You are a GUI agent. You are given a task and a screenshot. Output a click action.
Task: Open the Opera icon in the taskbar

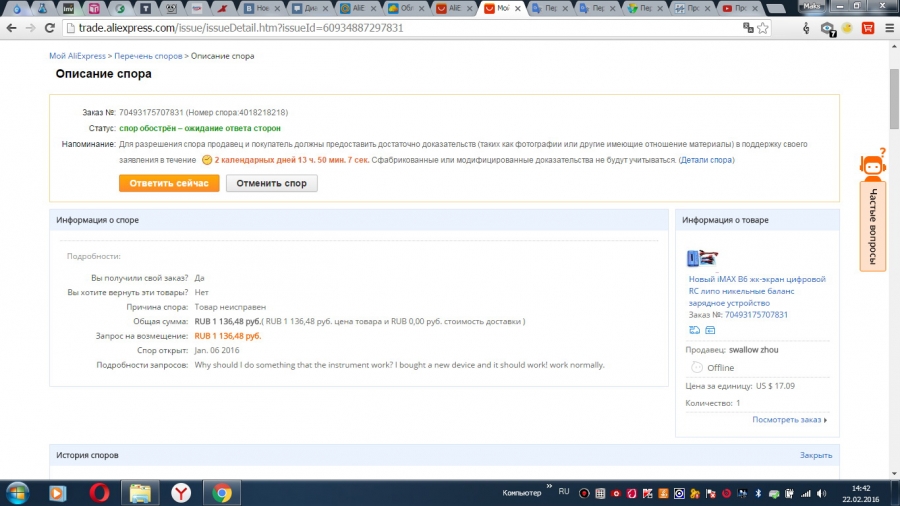pyautogui.click(x=99, y=492)
